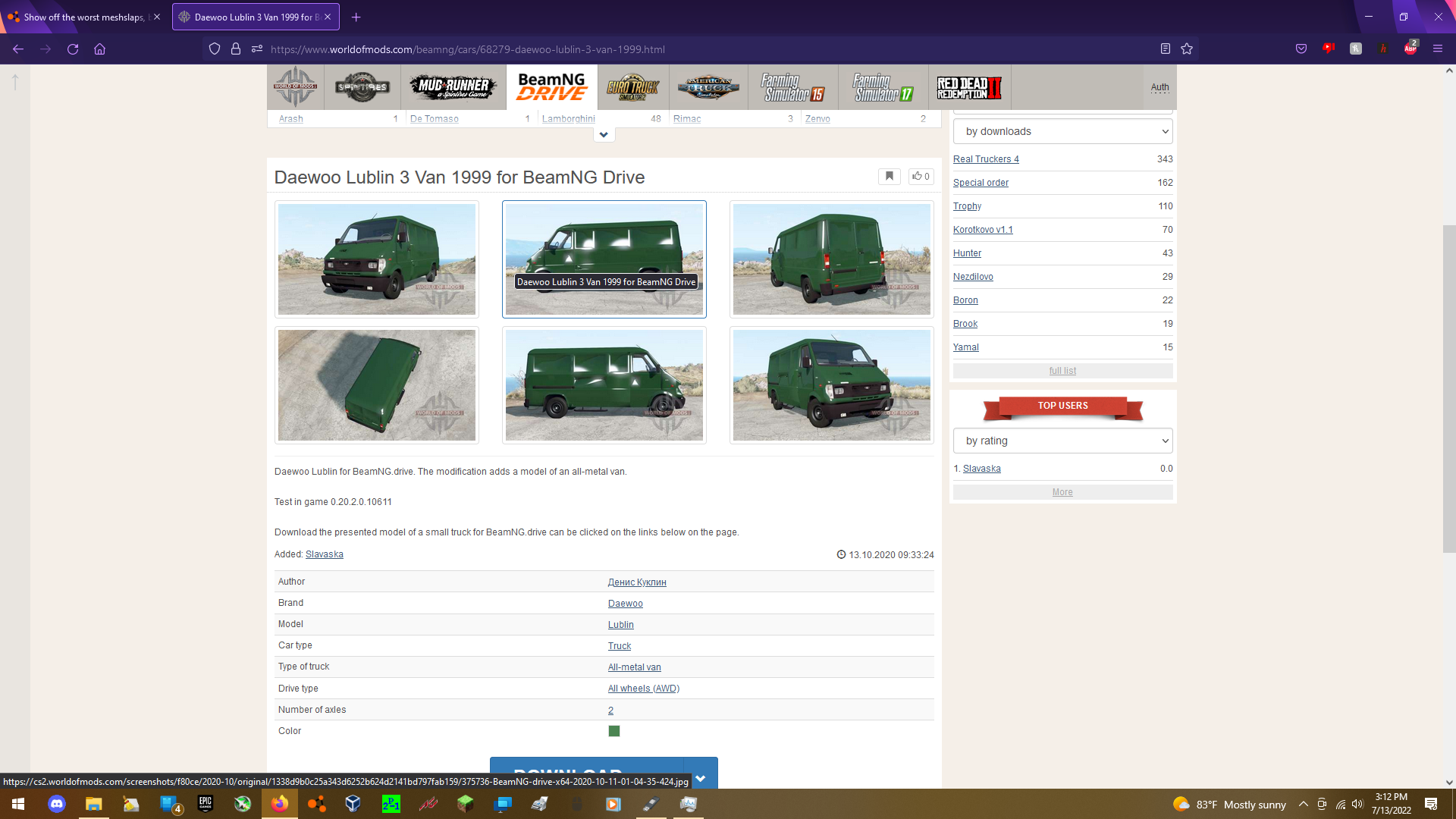Image resolution: width=1456 pixels, height=819 pixels.
Task: Bookmark this mod with the bookmark icon
Action: point(890,177)
